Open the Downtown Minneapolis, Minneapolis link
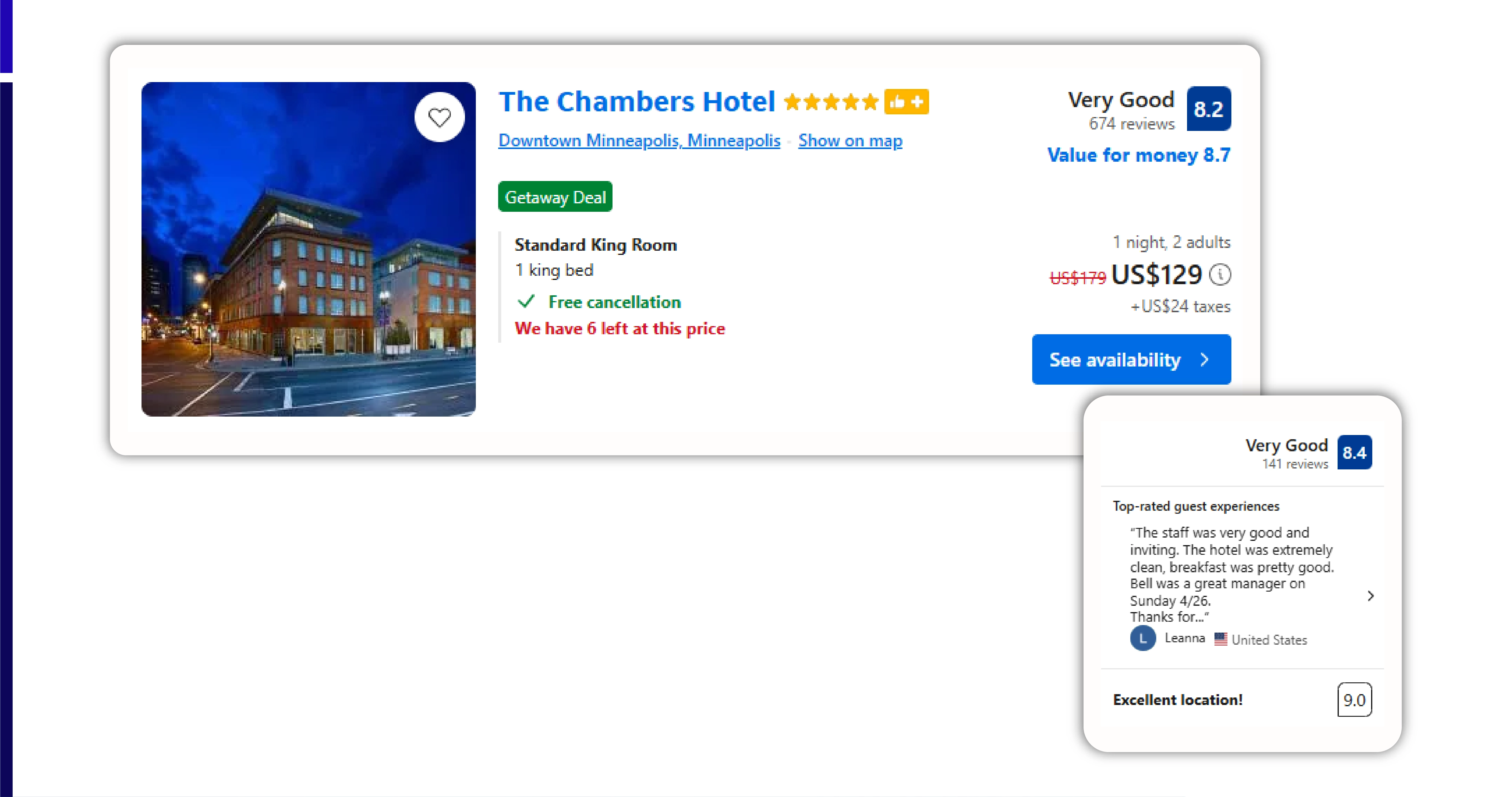 click(x=638, y=140)
